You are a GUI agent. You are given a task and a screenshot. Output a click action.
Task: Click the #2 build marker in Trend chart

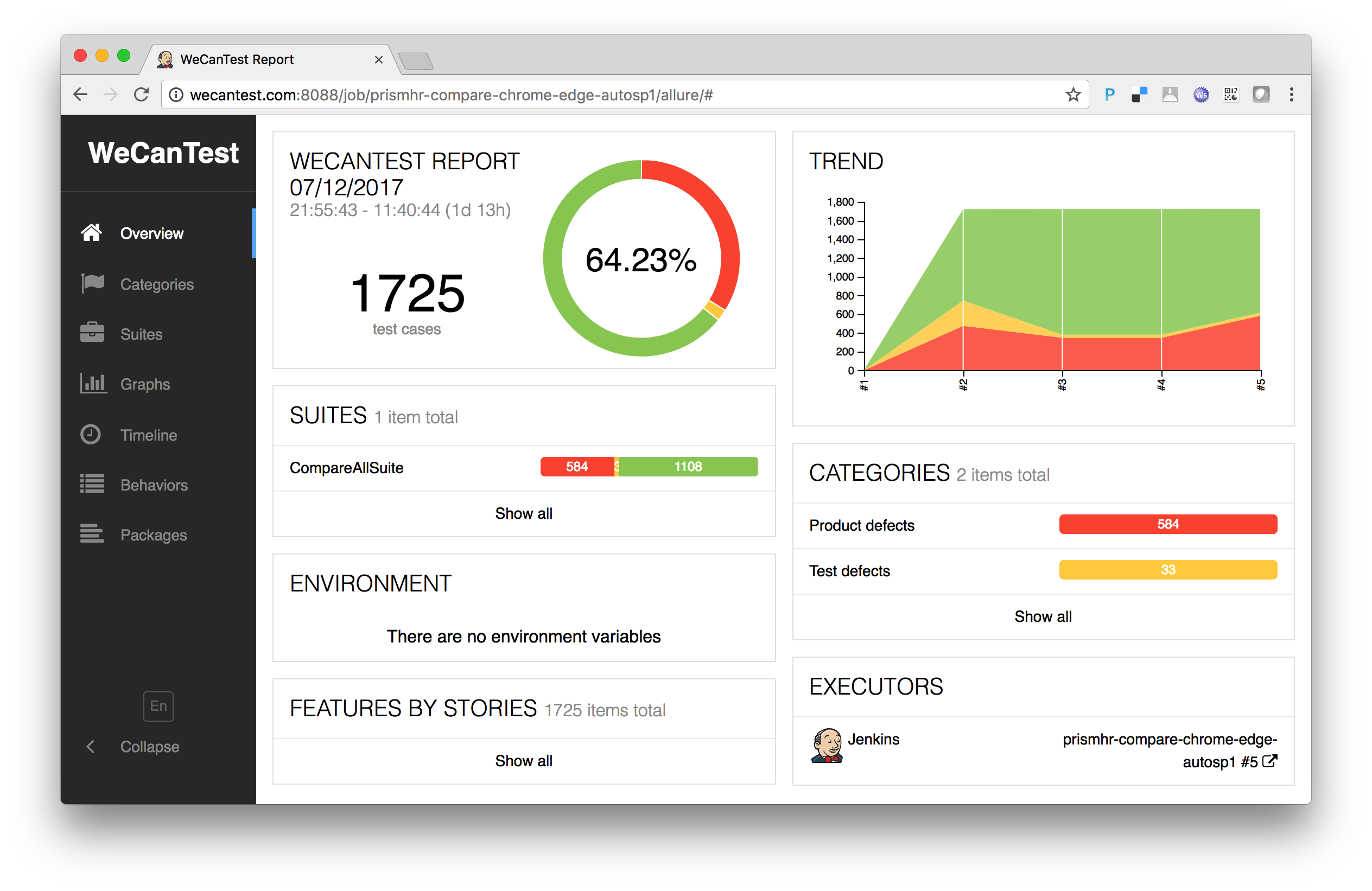coord(963,385)
